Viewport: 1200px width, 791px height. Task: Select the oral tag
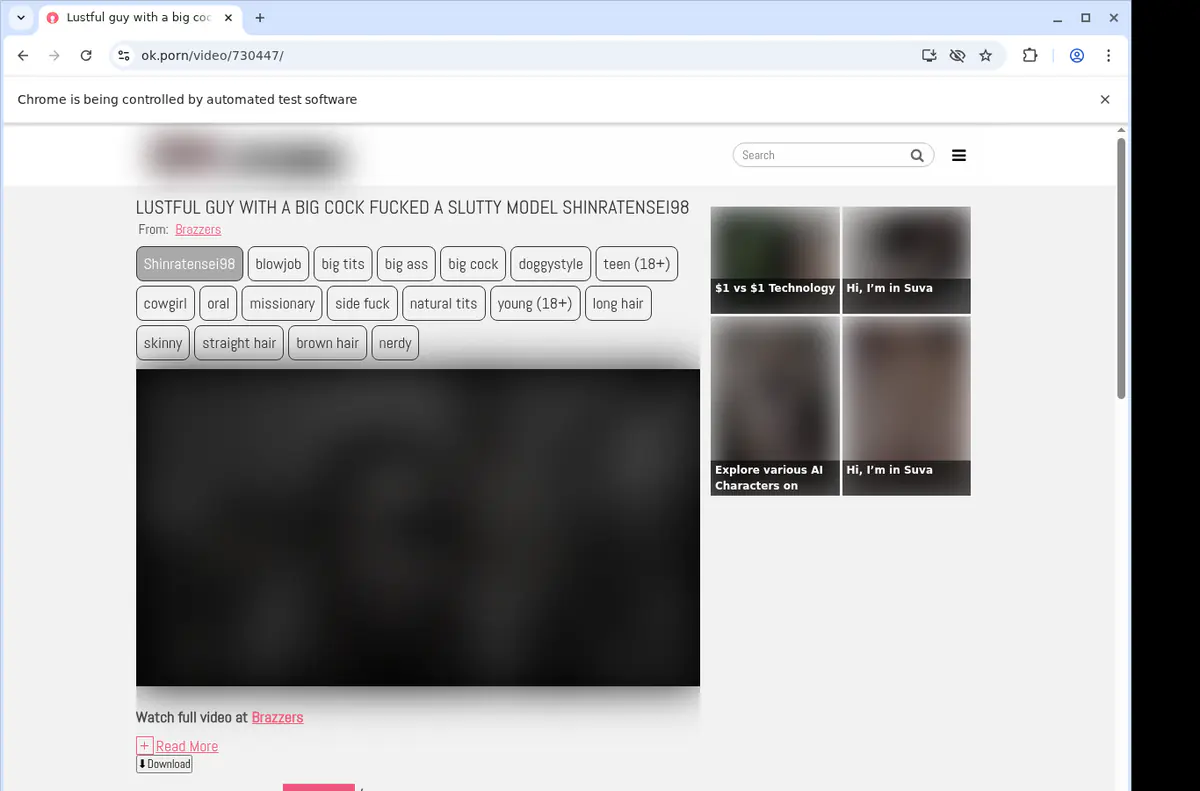click(218, 303)
